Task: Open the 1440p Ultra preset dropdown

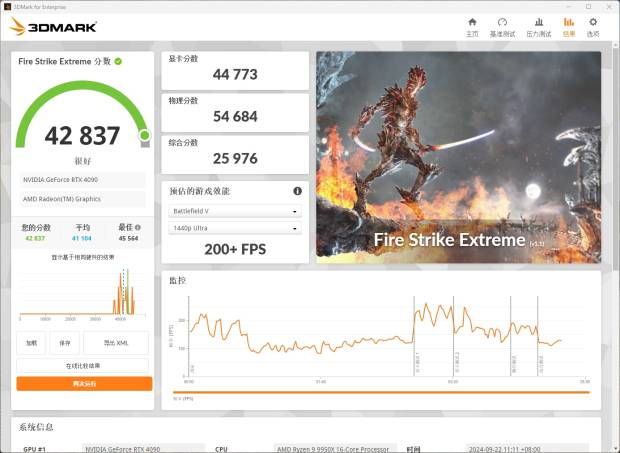Action: [235, 228]
